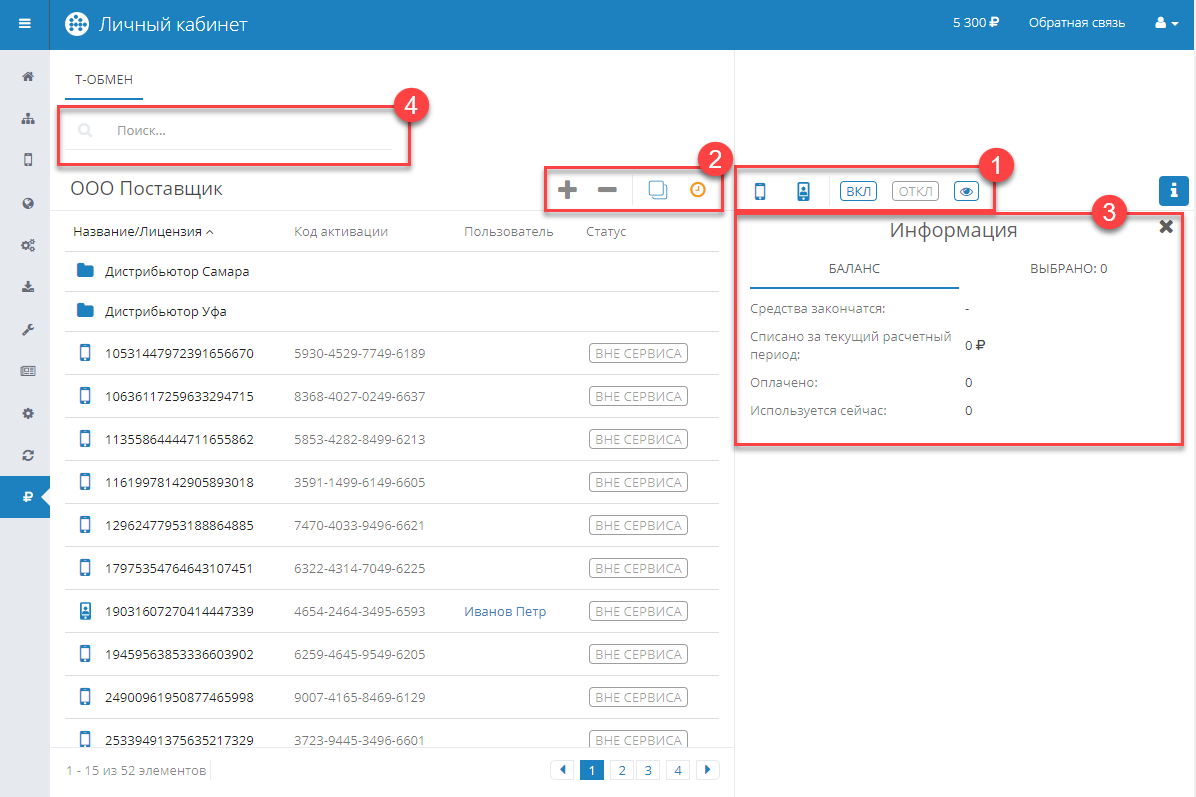Select the Т-ОБМЕН tab
The width and height of the screenshot is (1196, 797).
coord(104,79)
